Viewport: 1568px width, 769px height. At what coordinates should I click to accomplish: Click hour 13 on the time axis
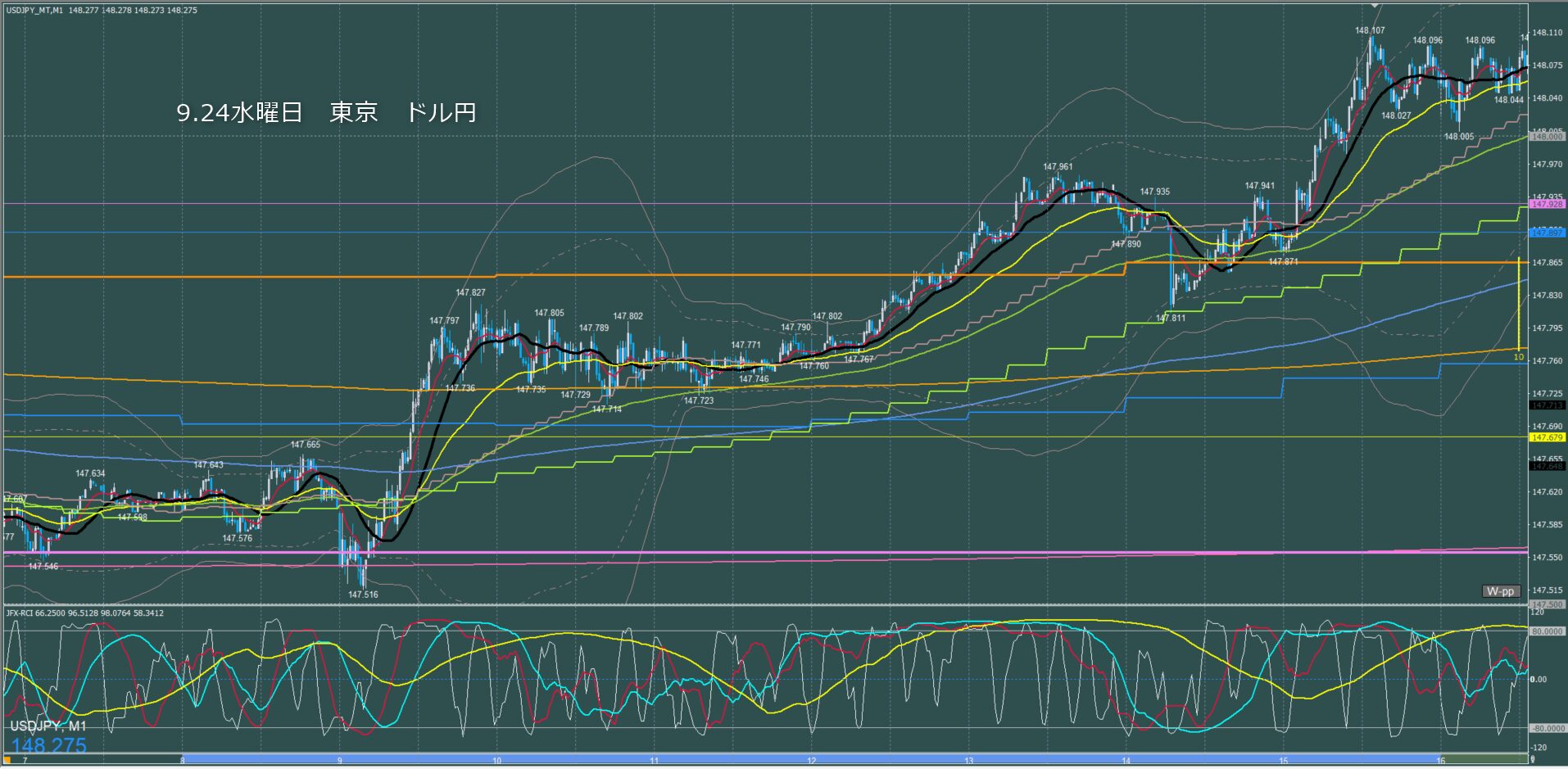coord(968,761)
